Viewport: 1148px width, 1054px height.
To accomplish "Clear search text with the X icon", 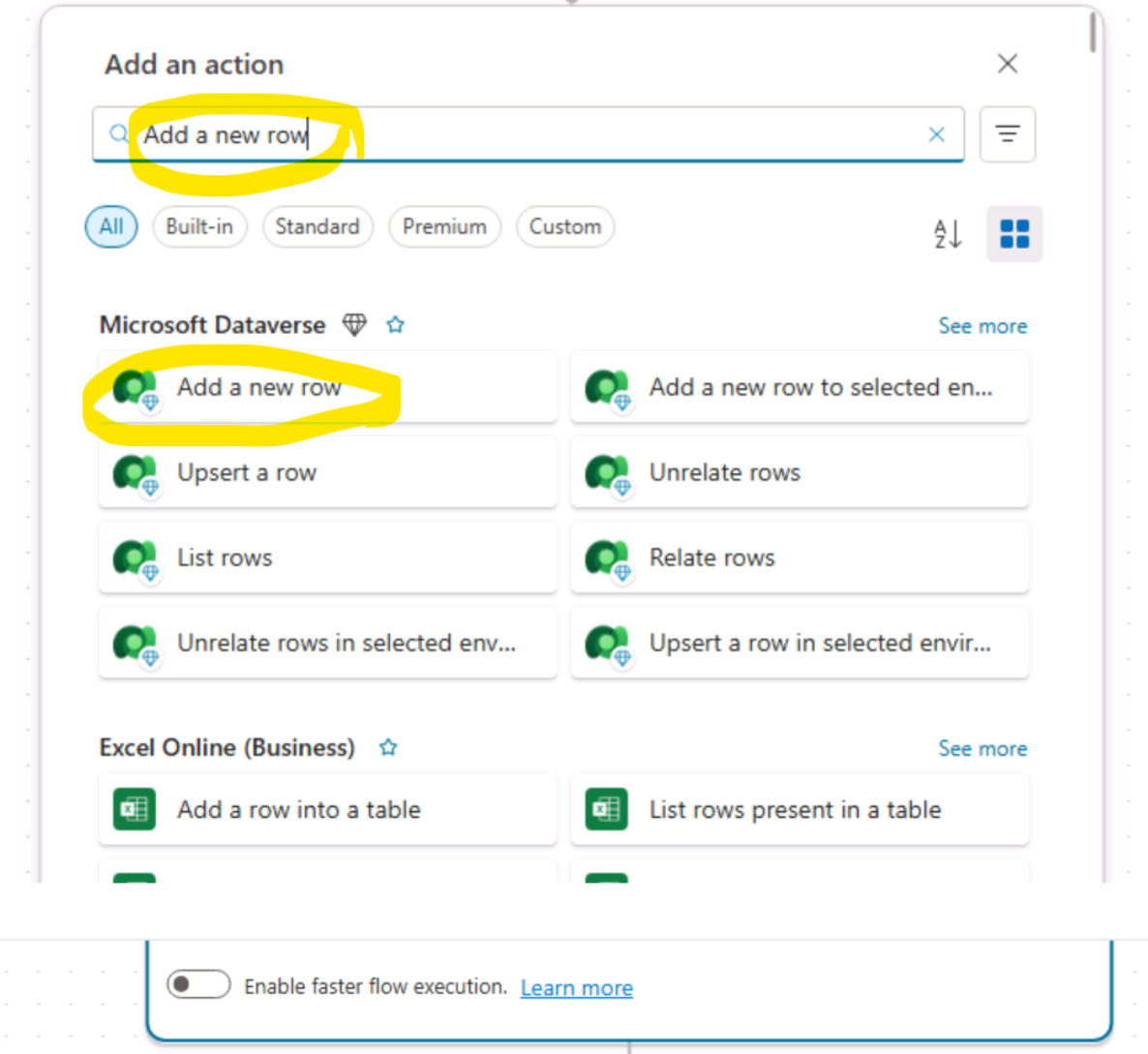I will (936, 135).
